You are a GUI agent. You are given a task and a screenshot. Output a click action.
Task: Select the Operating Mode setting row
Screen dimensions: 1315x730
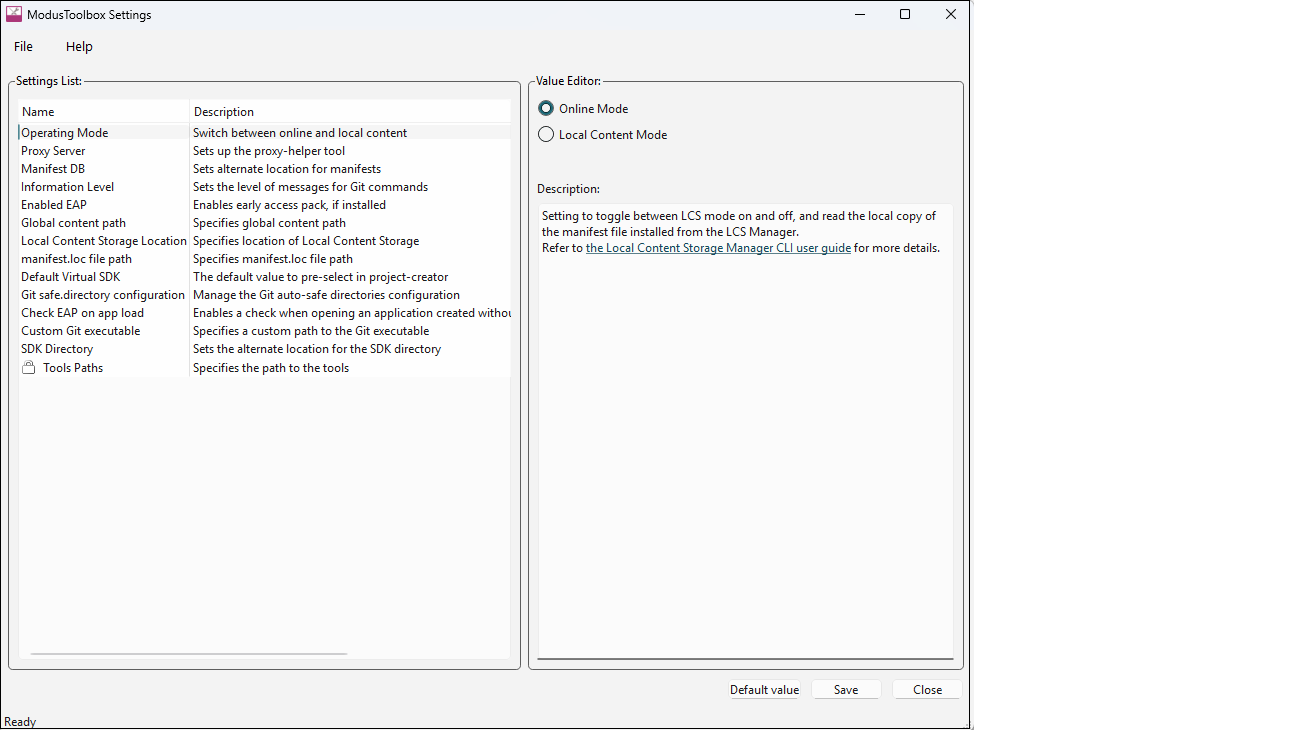[264, 132]
